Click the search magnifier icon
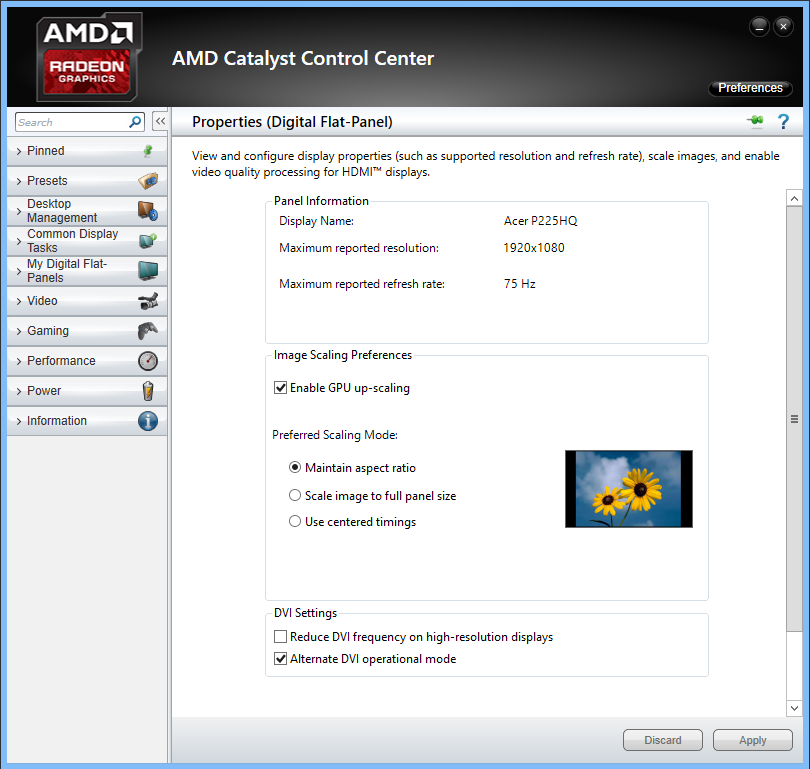The width and height of the screenshot is (810, 769). pos(135,122)
